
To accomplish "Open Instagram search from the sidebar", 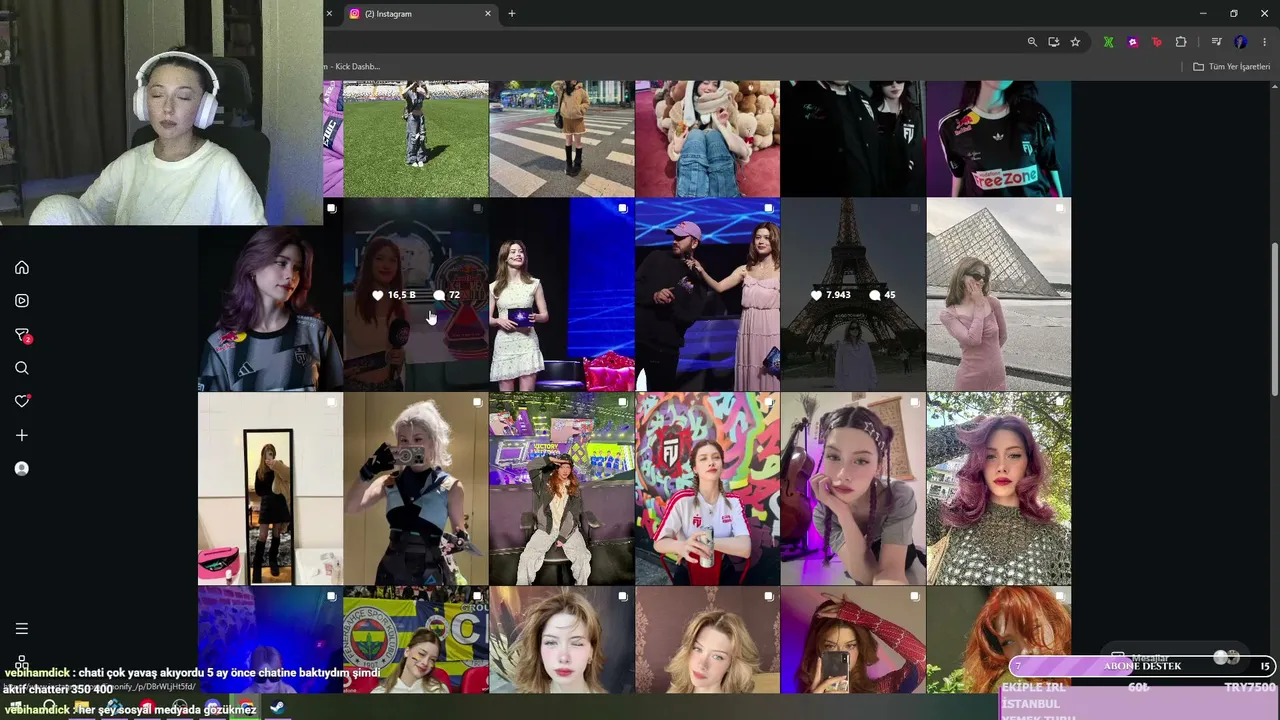I will (21, 368).
